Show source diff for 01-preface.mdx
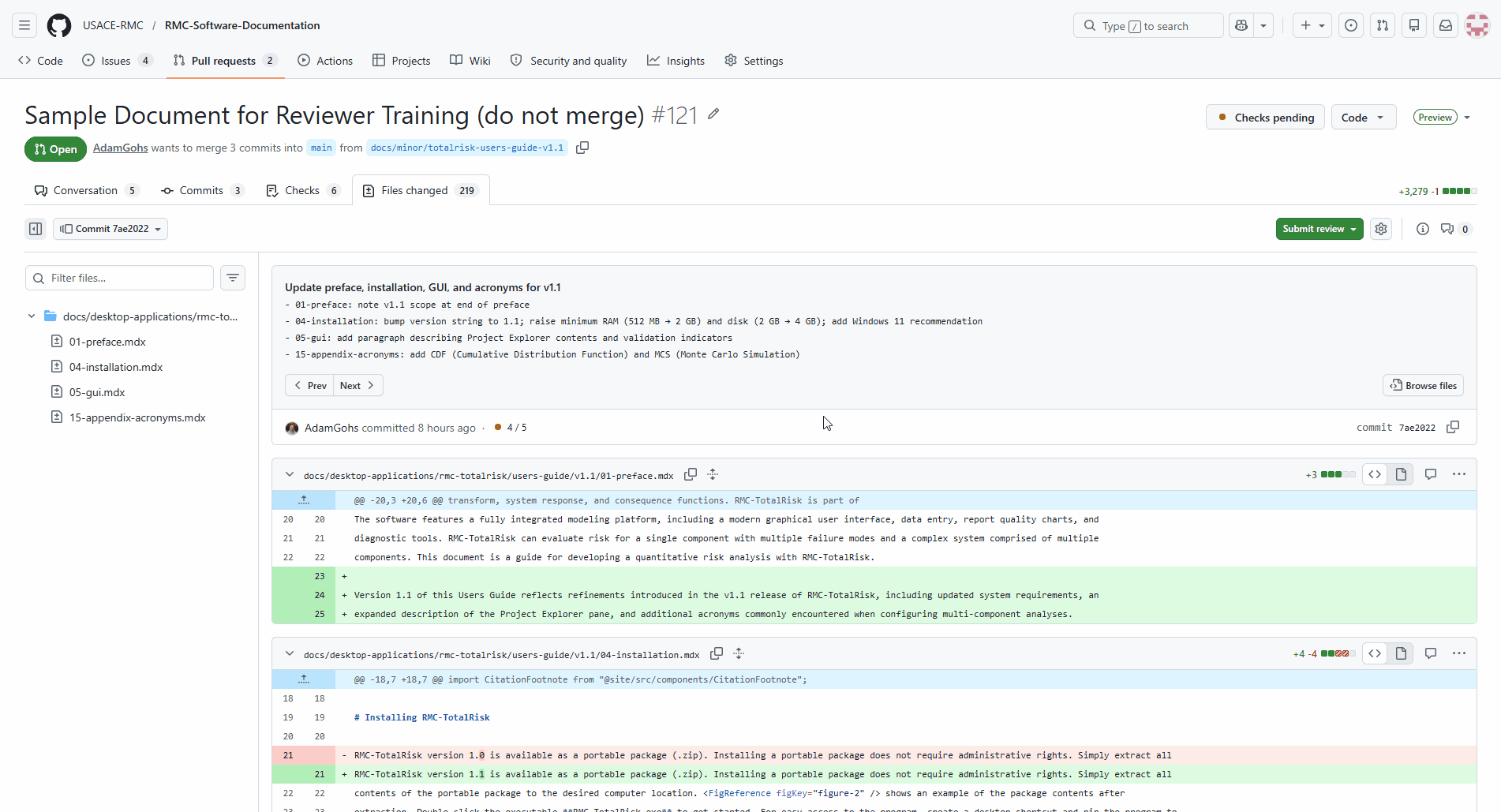The image size is (1501, 812). tap(1376, 474)
